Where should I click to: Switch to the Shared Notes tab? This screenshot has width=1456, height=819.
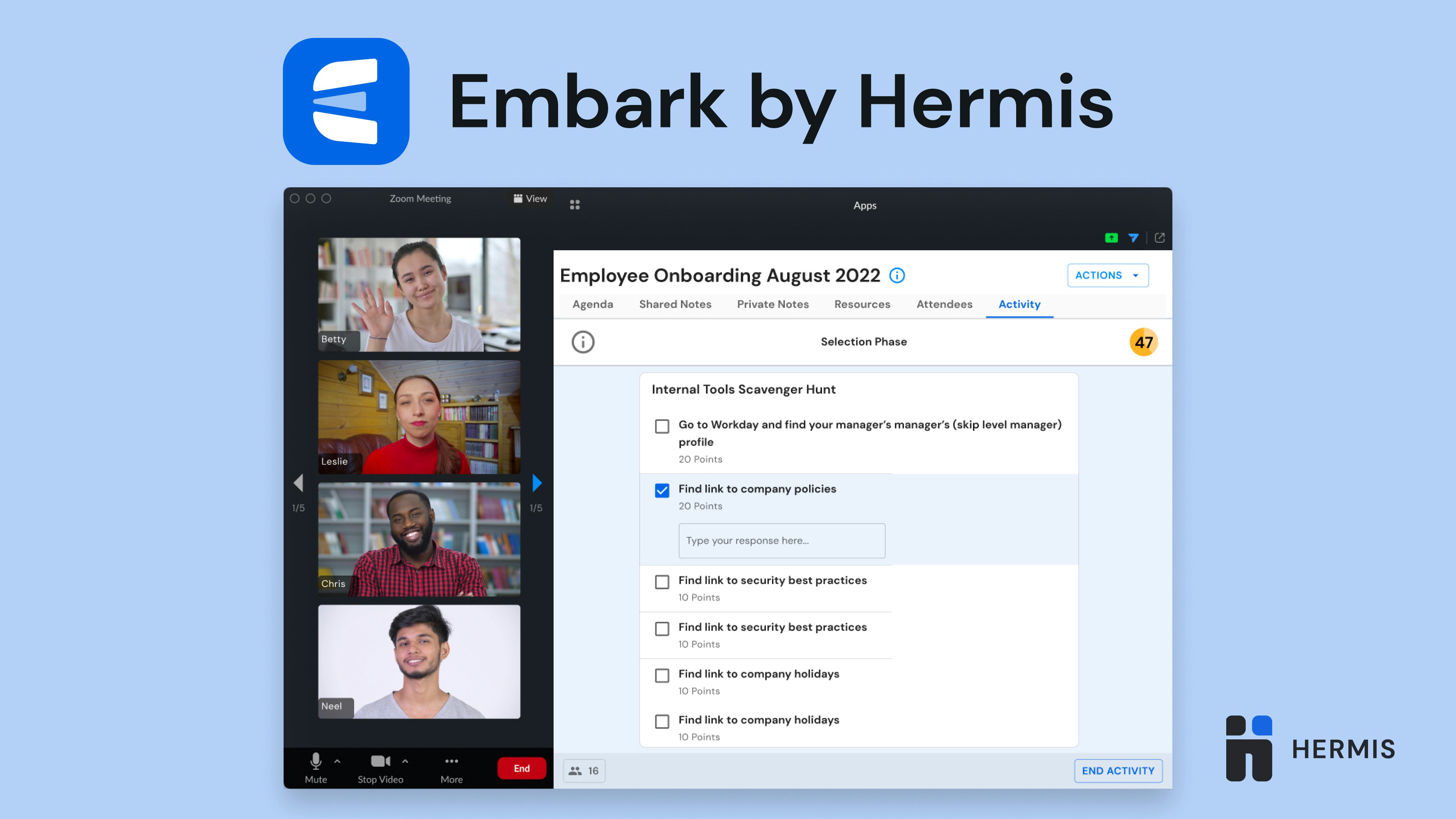pos(675,304)
